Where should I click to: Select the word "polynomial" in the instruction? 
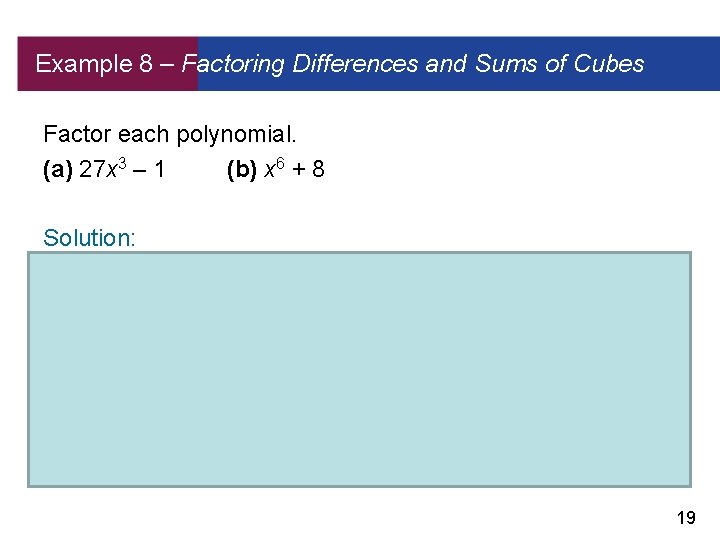point(227,133)
